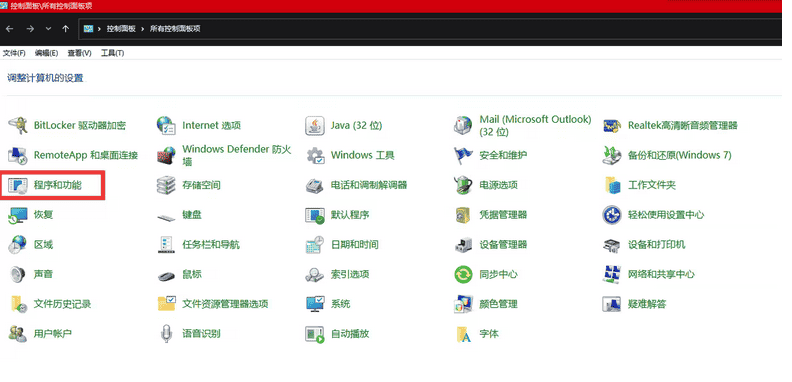Click the 文件资源管理器选项 label
792x382 pixels.
[225, 304]
